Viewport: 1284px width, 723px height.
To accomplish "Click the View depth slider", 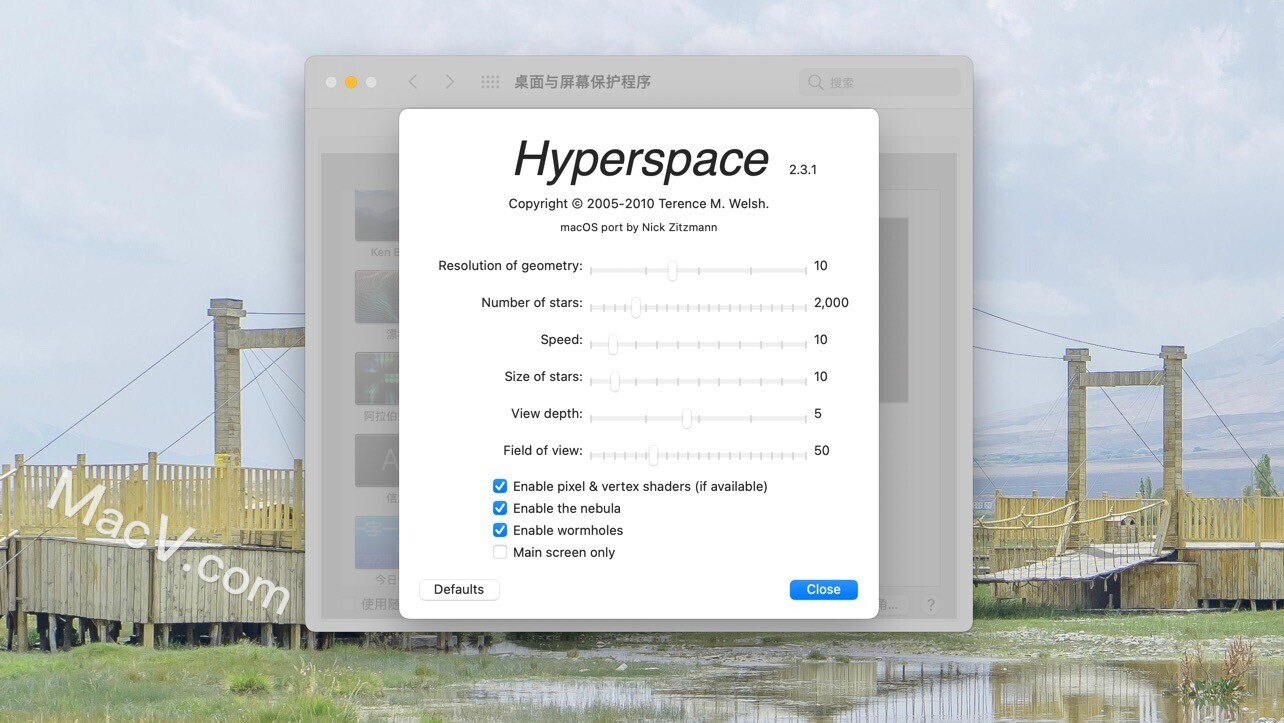I will click(698, 418).
